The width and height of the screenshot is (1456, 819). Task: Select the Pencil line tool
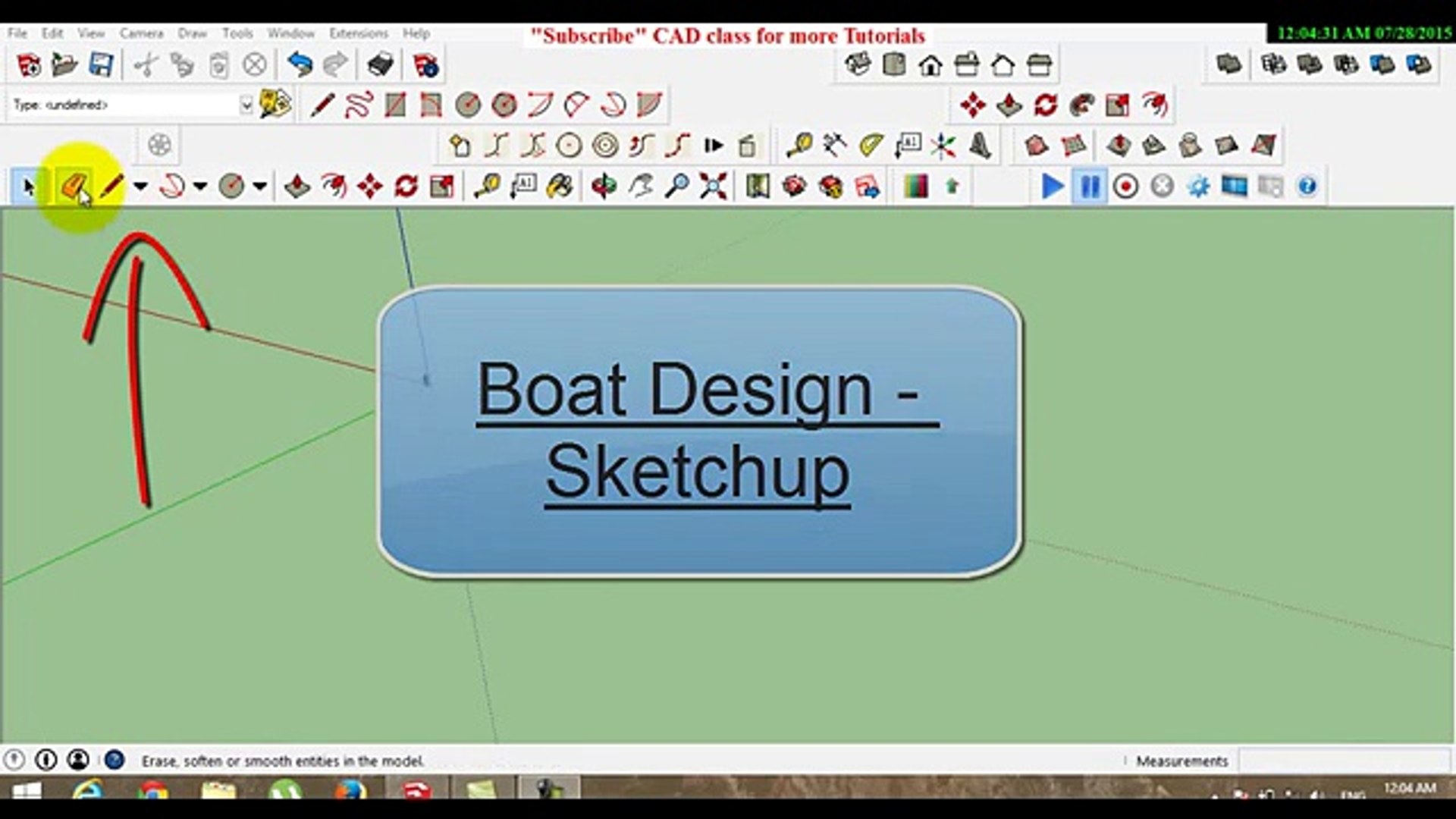point(112,186)
